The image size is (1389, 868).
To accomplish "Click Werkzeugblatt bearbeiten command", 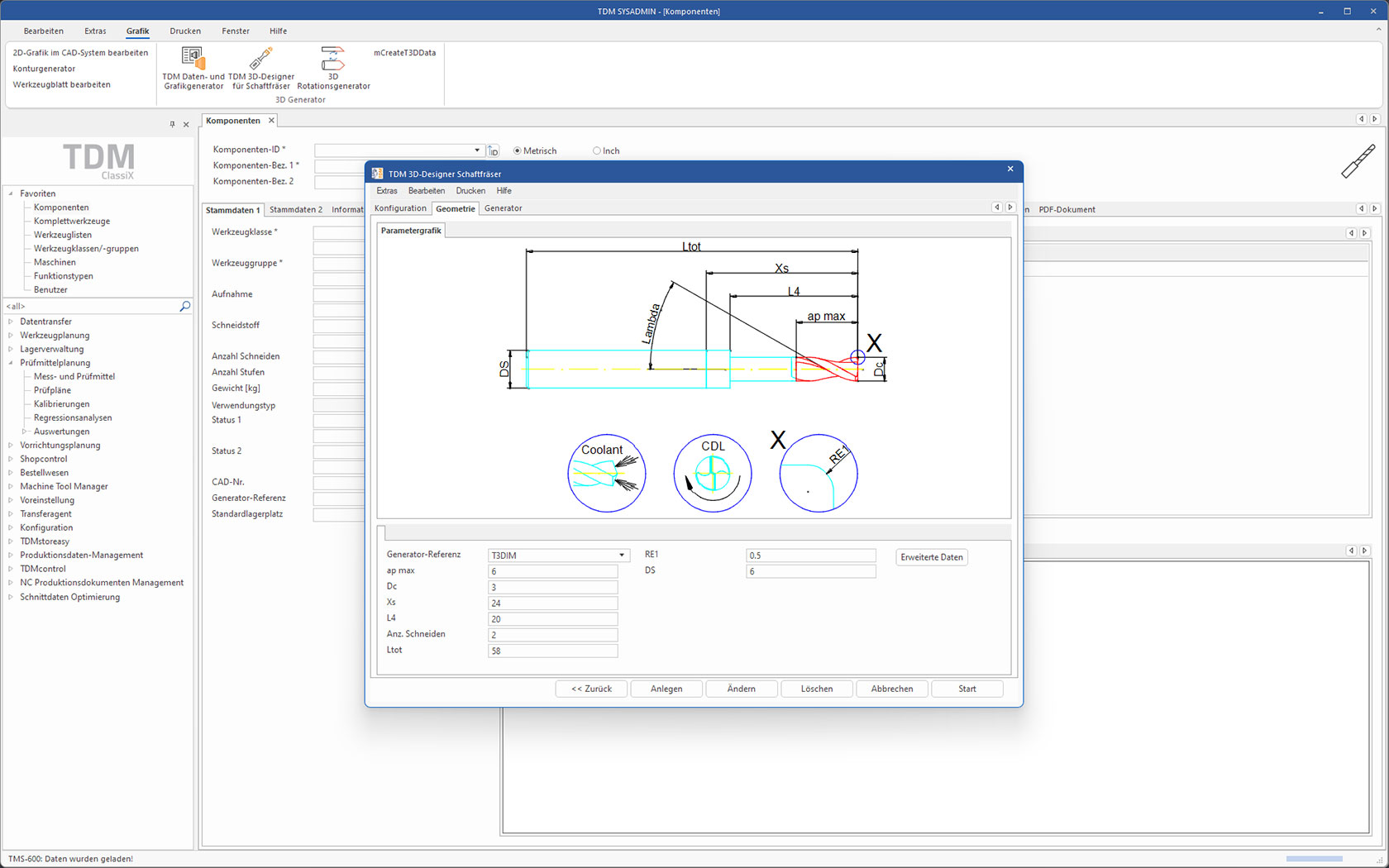I will pos(61,84).
